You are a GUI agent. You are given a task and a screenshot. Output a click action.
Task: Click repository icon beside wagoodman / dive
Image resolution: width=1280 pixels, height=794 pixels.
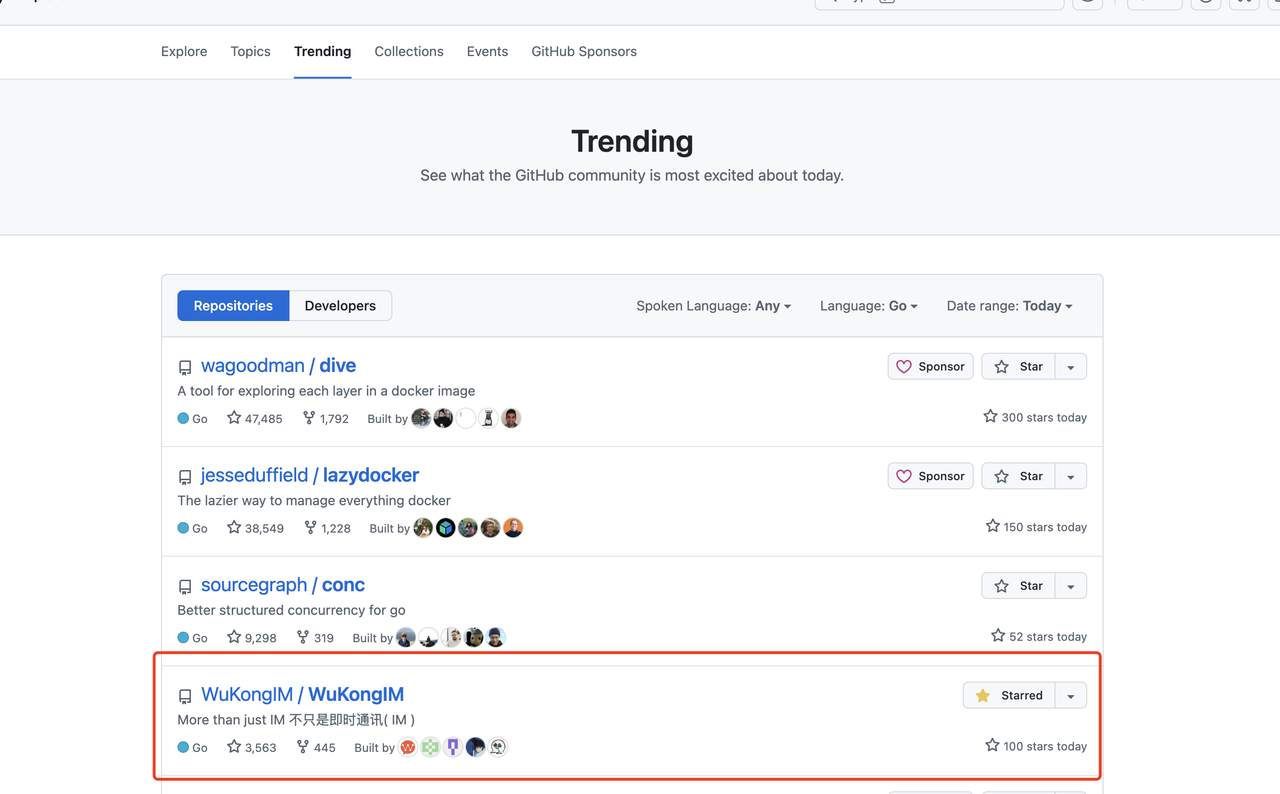coord(185,368)
